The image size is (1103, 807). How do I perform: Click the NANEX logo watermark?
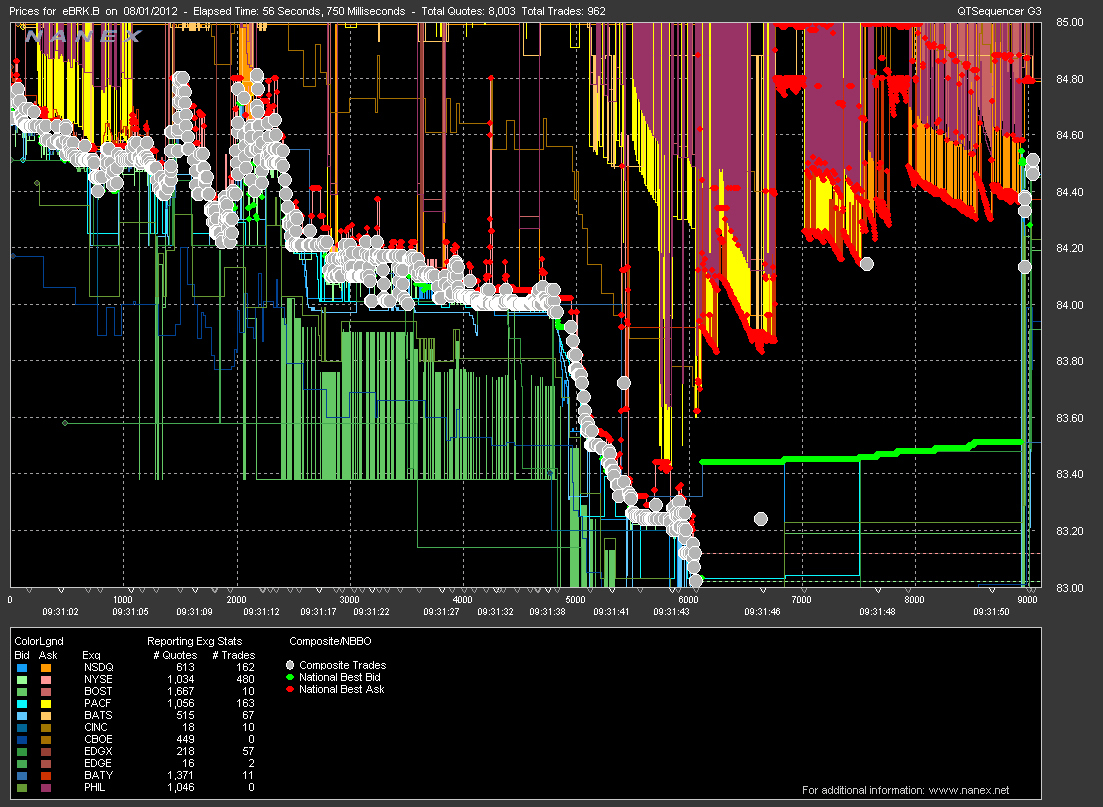[x=84, y=36]
